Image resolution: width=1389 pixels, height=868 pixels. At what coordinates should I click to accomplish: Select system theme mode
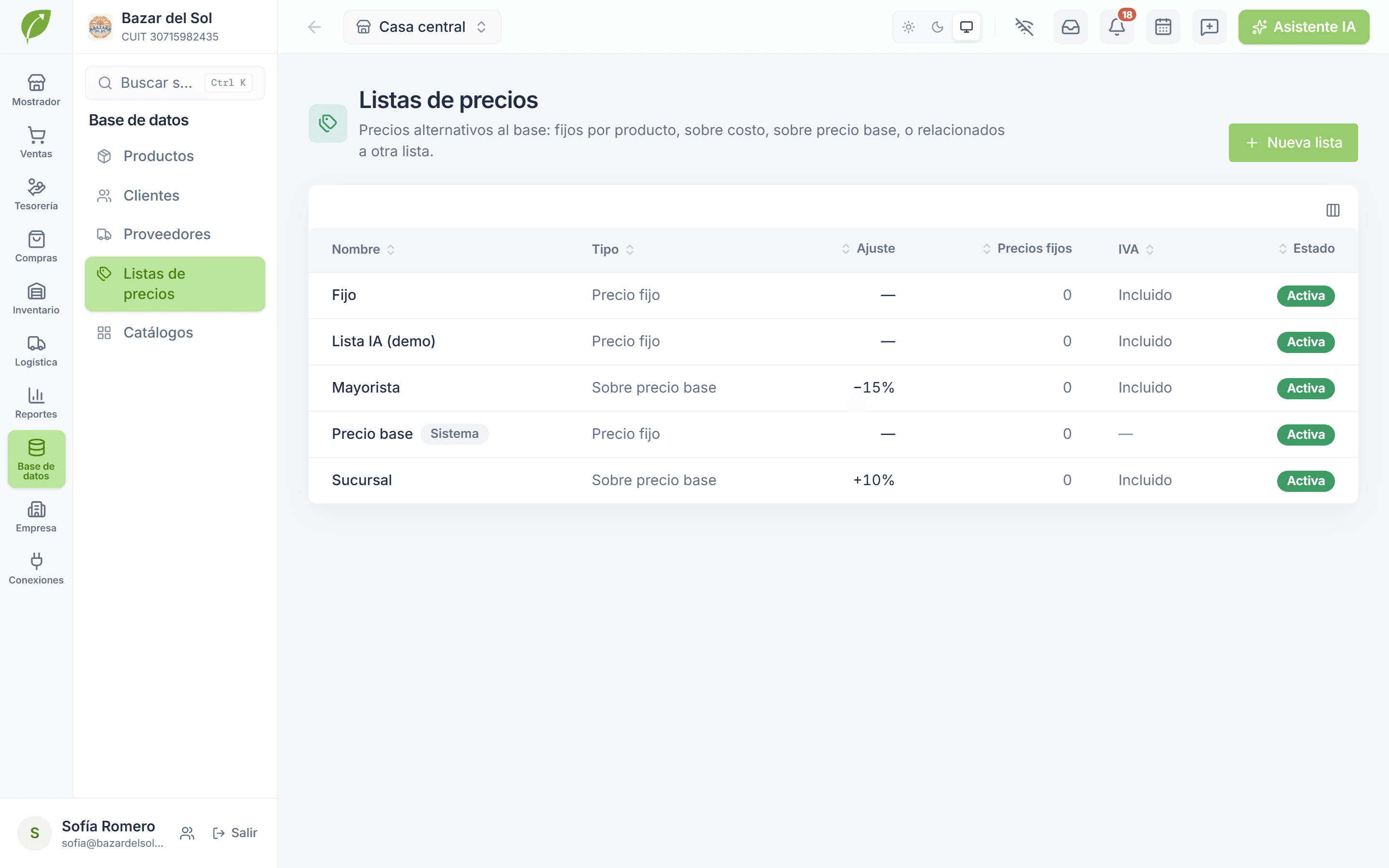(x=967, y=27)
